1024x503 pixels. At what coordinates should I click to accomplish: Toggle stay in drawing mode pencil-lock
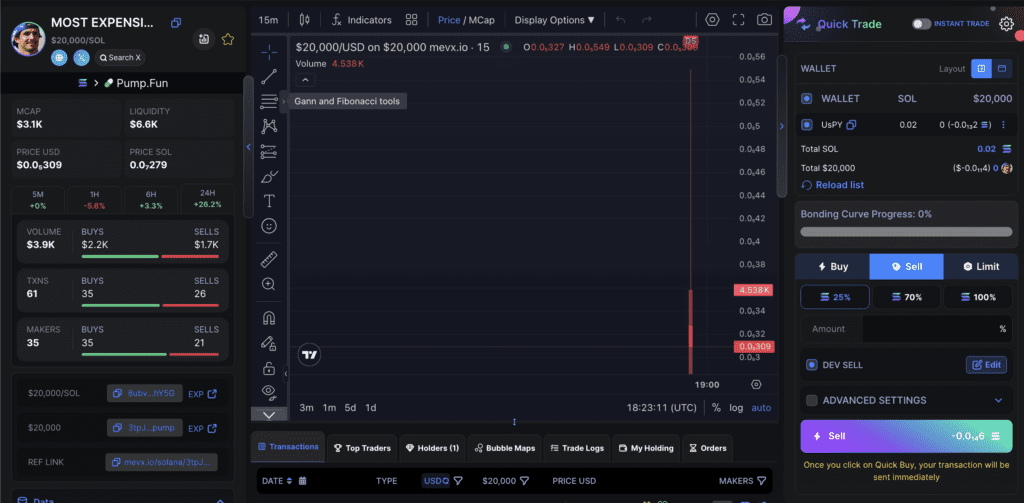click(268, 342)
